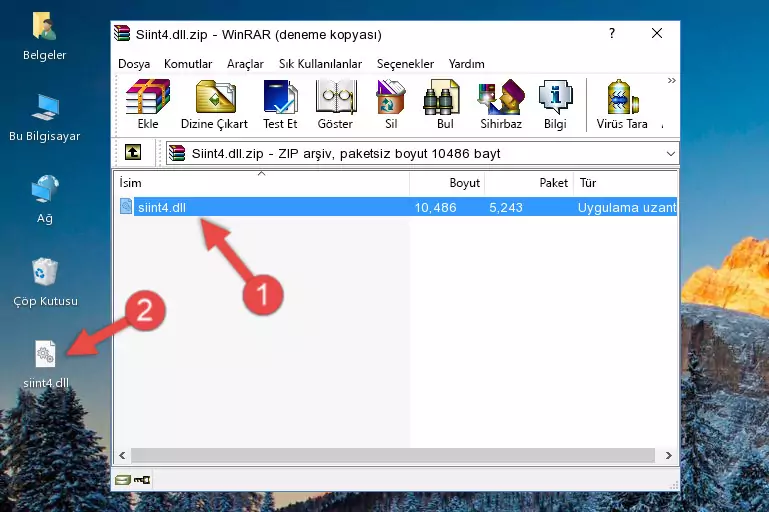Click the horizontal scrollbar right arrow
The width and height of the screenshot is (769, 512).
pyautogui.click(x=668, y=456)
